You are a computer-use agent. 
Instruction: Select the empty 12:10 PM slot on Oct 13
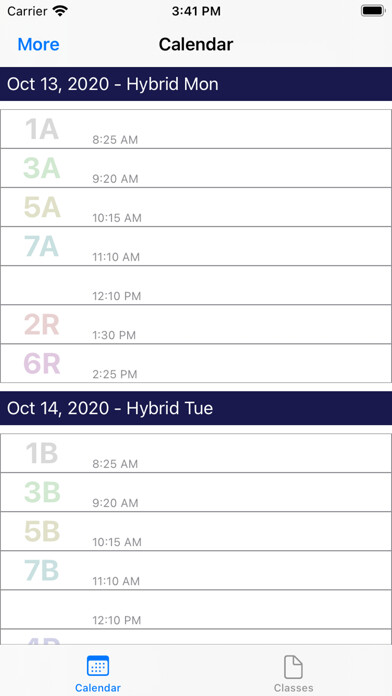[196, 285]
